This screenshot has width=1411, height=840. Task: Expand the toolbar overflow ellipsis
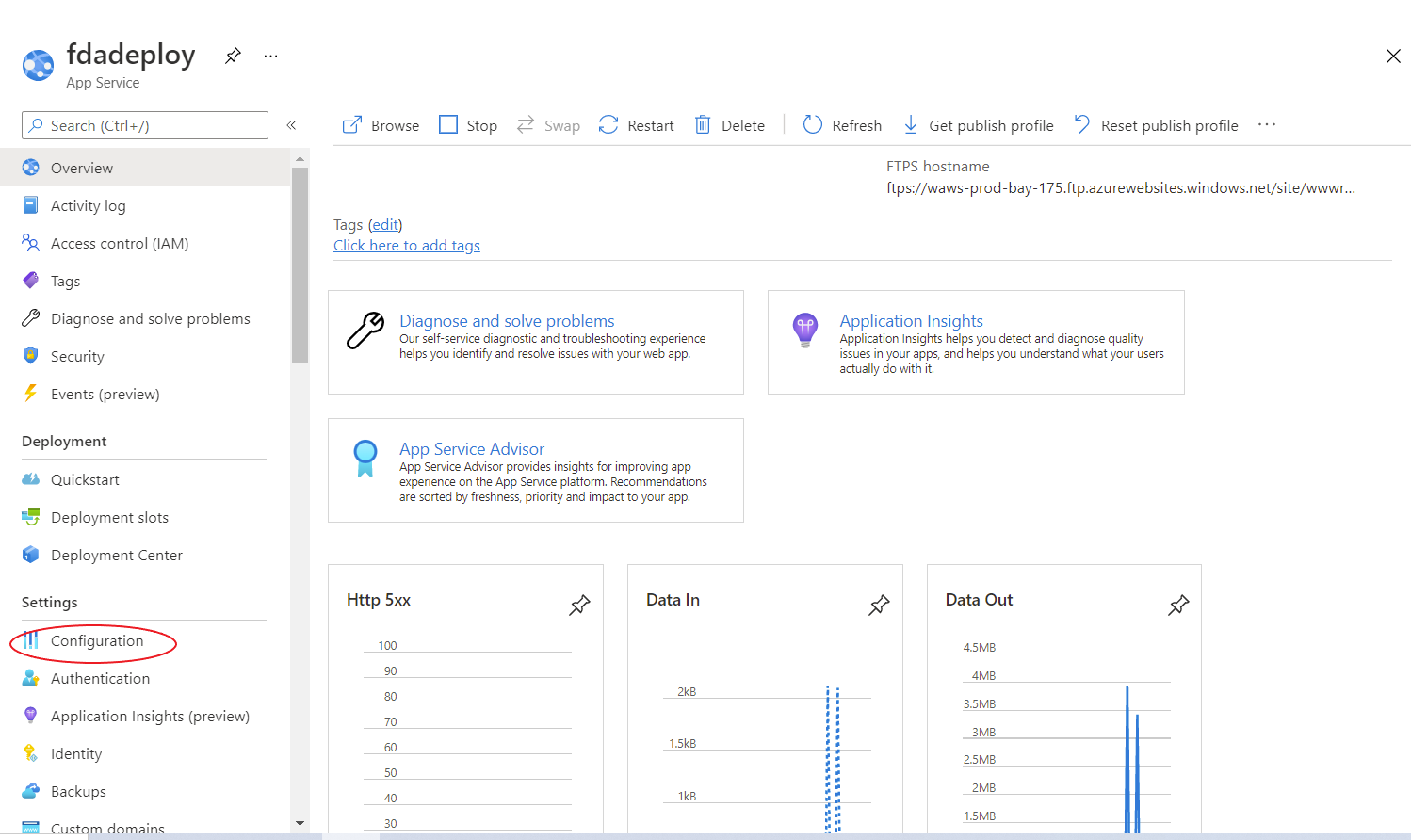point(1267,124)
